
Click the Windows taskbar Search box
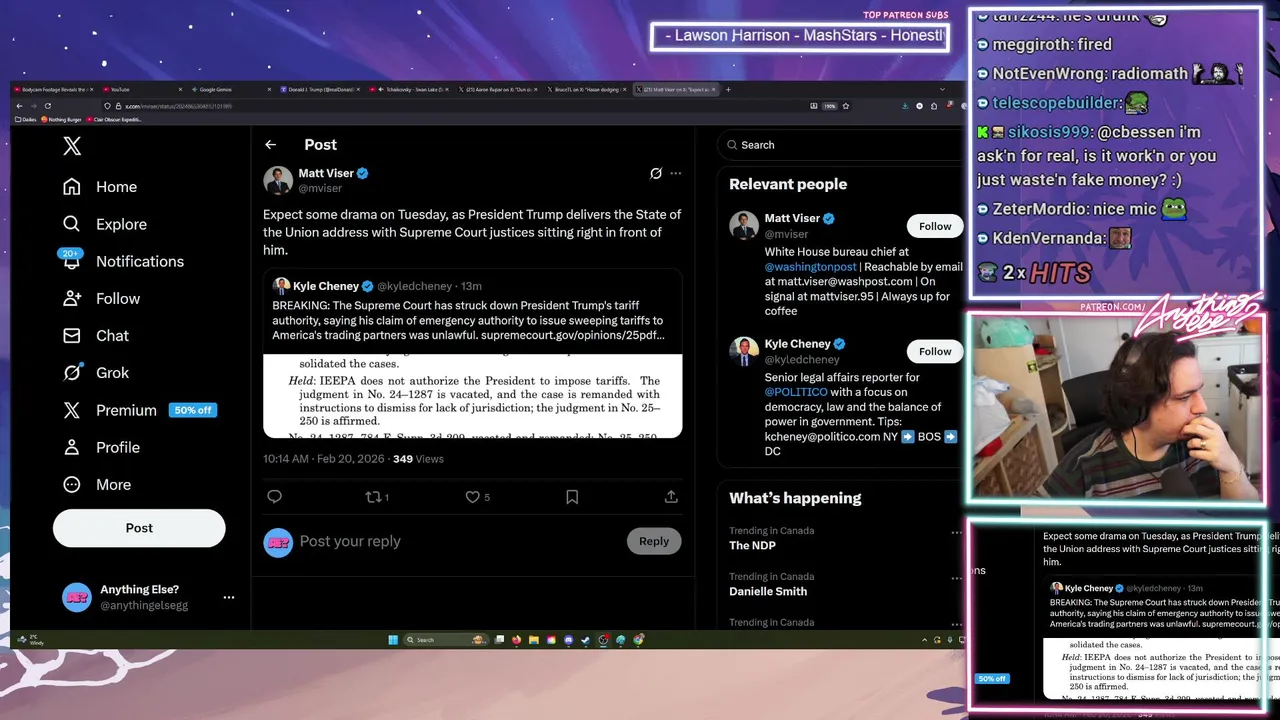pyautogui.click(x=446, y=640)
